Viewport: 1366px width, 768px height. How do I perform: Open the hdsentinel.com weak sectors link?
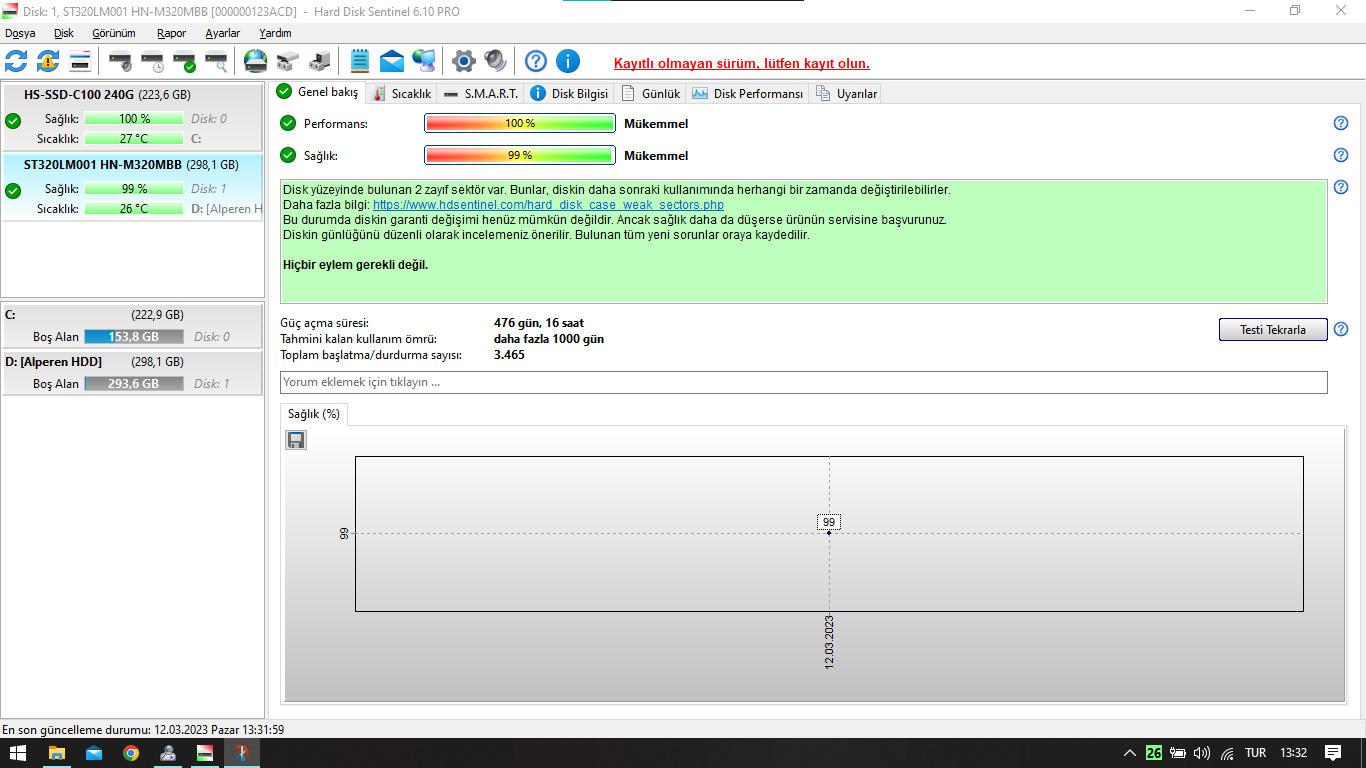tap(548, 205)
